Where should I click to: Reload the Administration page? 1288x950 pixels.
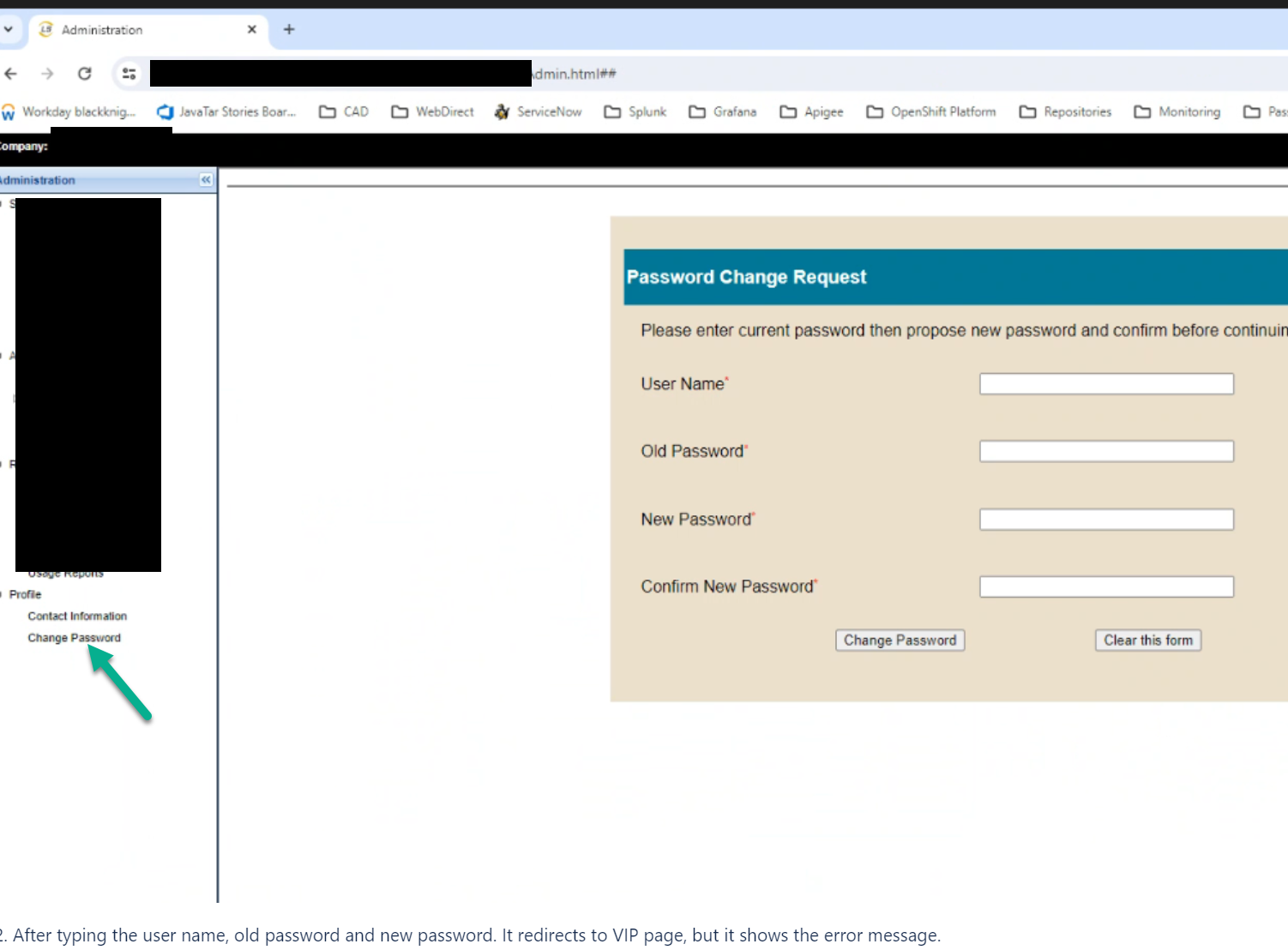point(84,74)
